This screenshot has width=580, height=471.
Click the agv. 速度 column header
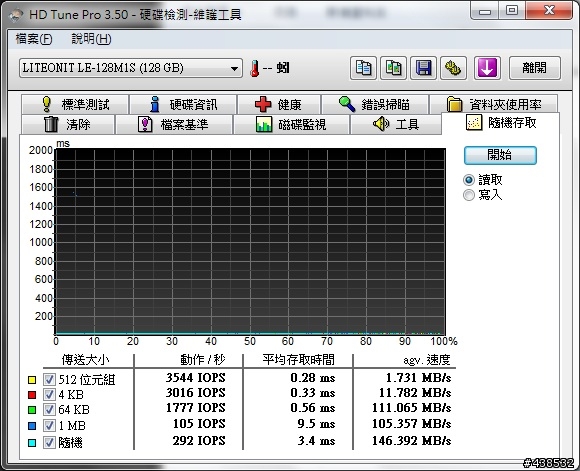pos(426,359)
